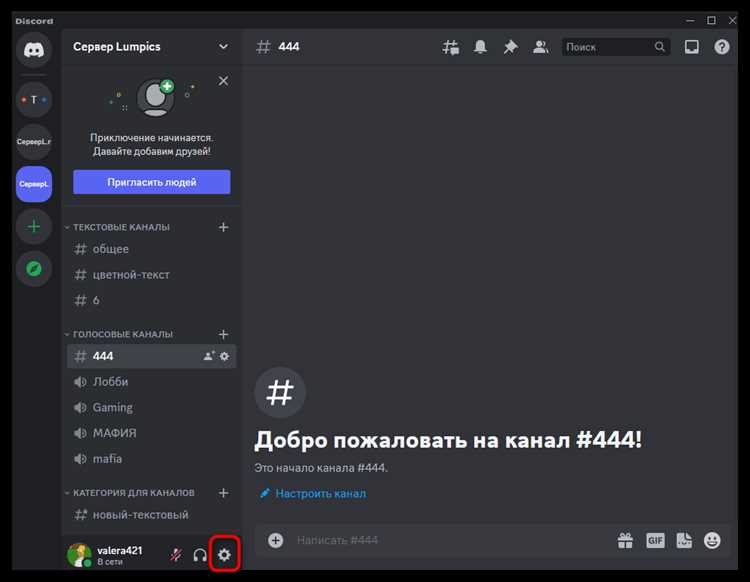Join the Gaming voice channel
Viewport: 750px width, 582px height.
click(x=152, y=407)
